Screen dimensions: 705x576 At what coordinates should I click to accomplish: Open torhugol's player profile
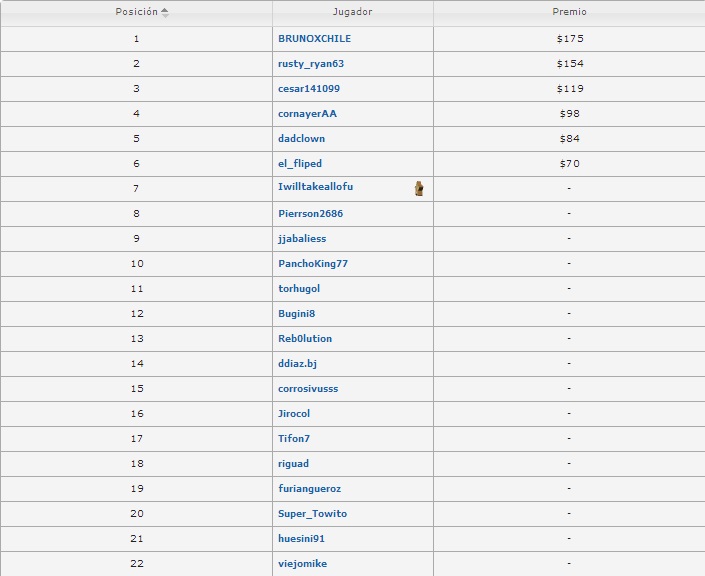(299, 289)
